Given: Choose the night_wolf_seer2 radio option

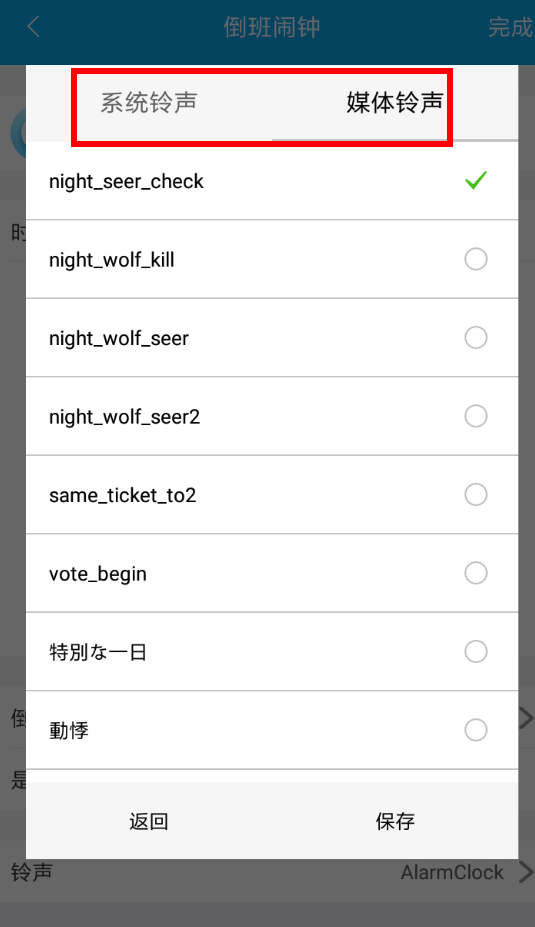Looking at the screenshot, I should coord(476,416).
